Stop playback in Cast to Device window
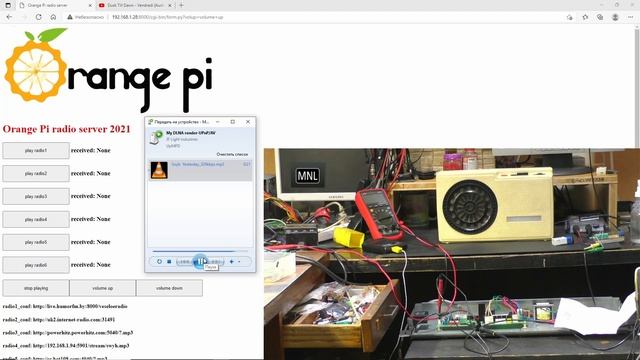 point(169,262)
